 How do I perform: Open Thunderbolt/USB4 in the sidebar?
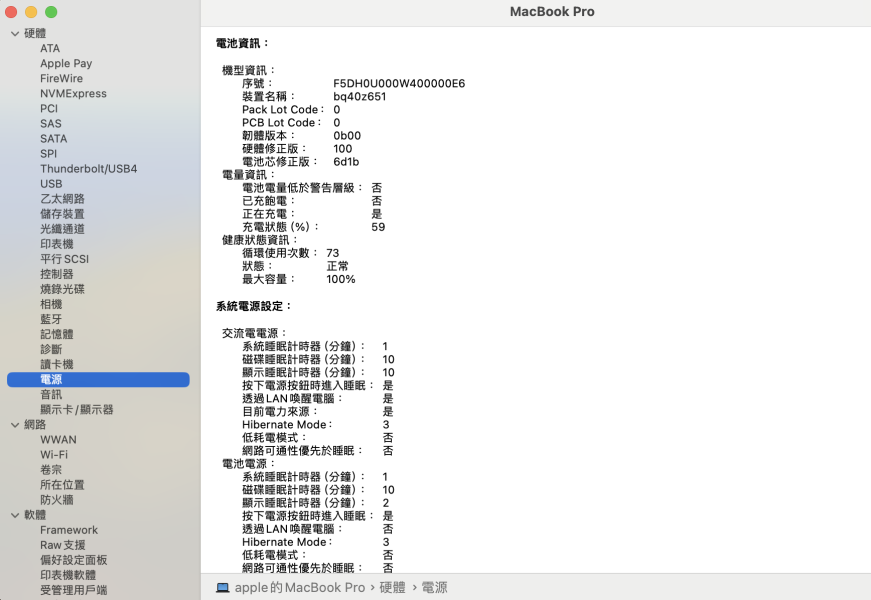click(88, 168)
